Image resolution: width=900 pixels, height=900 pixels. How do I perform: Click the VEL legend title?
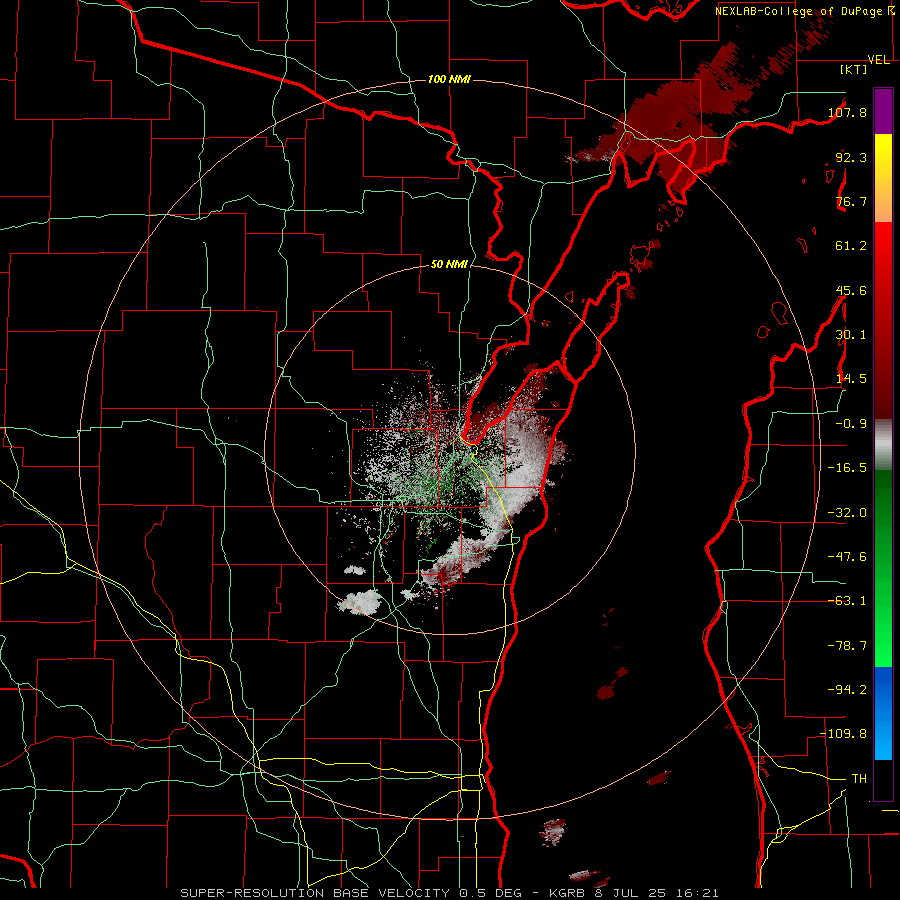pyautogui.click(x=878, y=60)
